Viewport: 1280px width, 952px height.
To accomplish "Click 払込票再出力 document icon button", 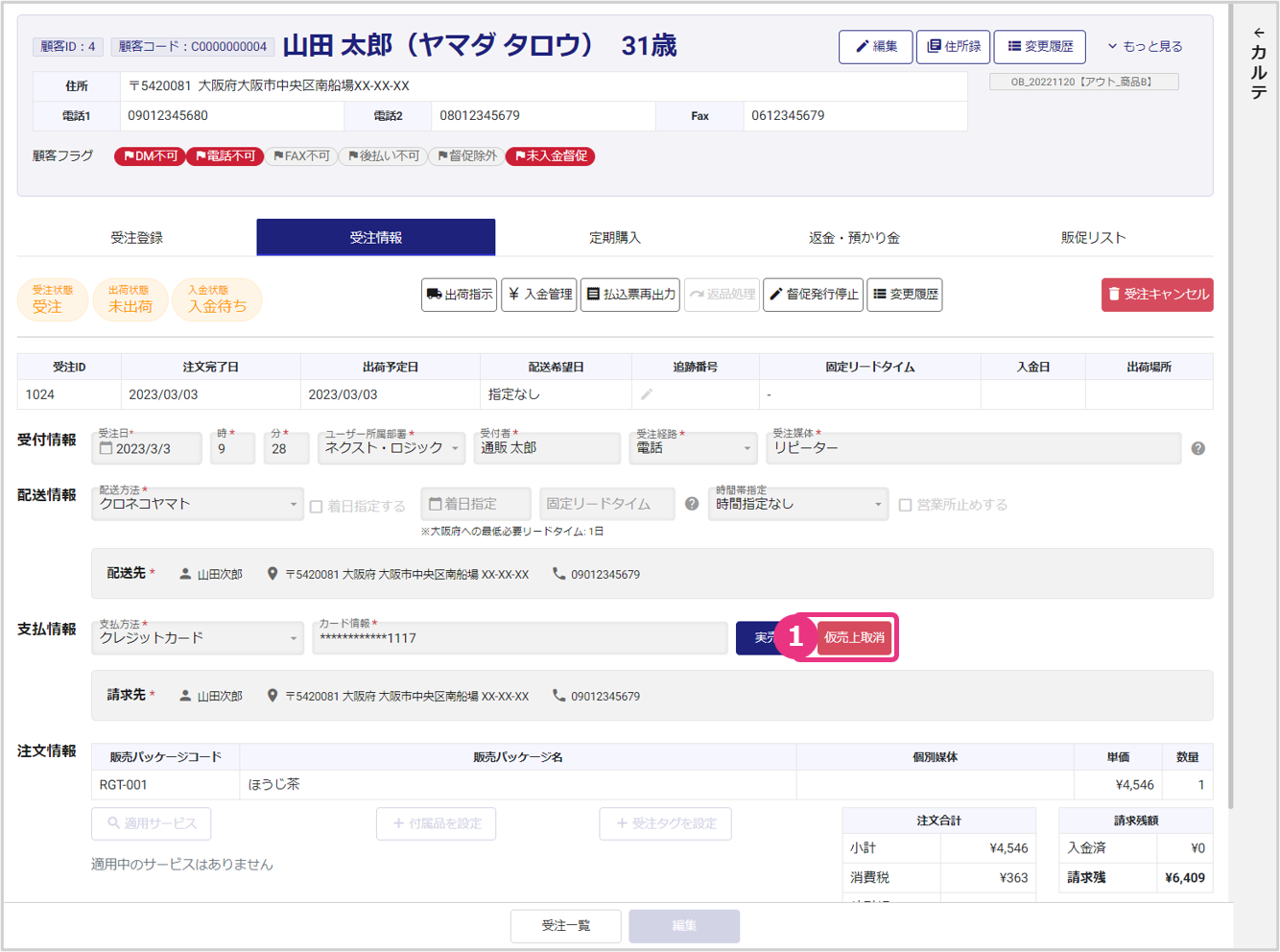I will [x=629, y=295].
